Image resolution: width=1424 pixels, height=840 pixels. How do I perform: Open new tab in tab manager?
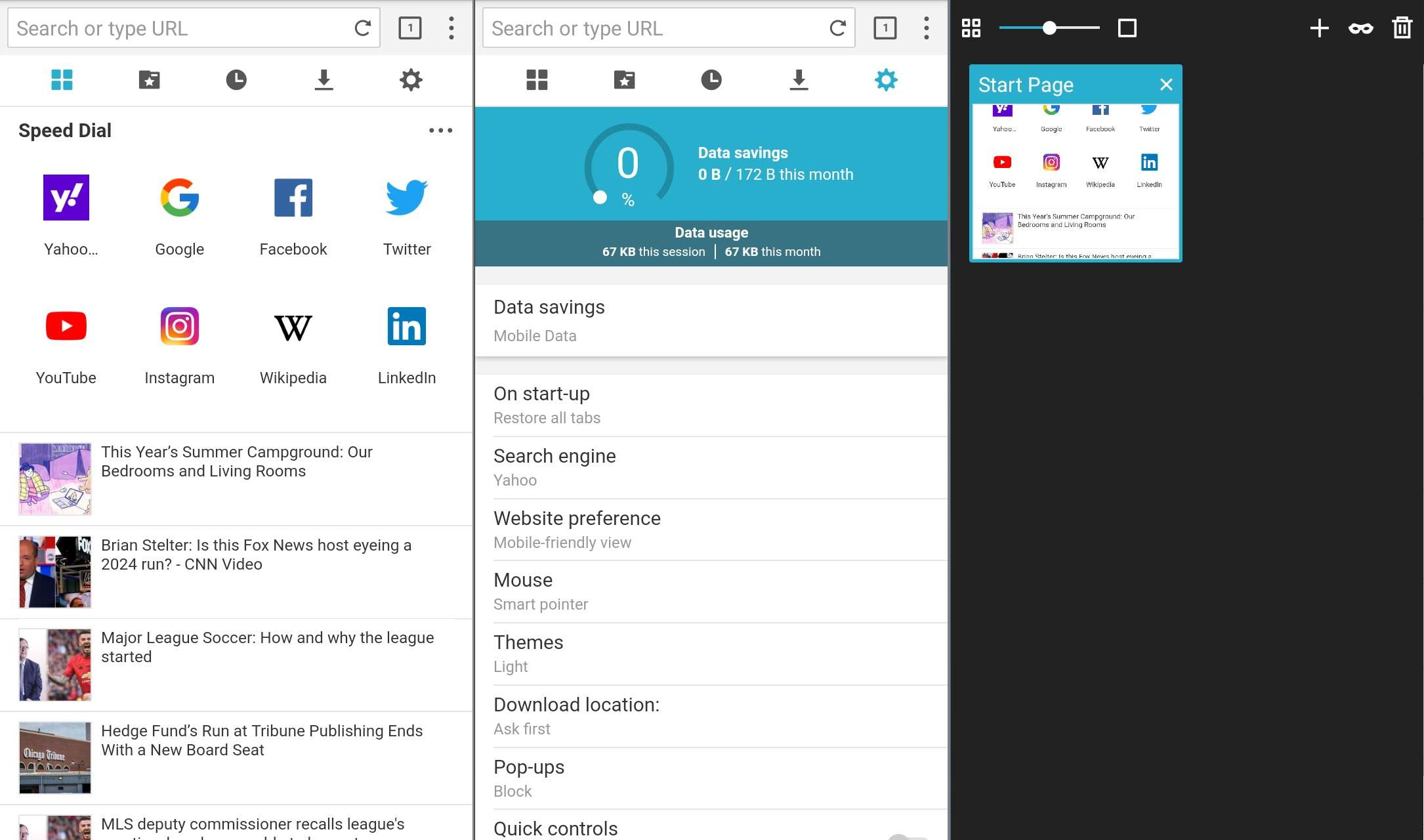click(x=1318, y=27)
